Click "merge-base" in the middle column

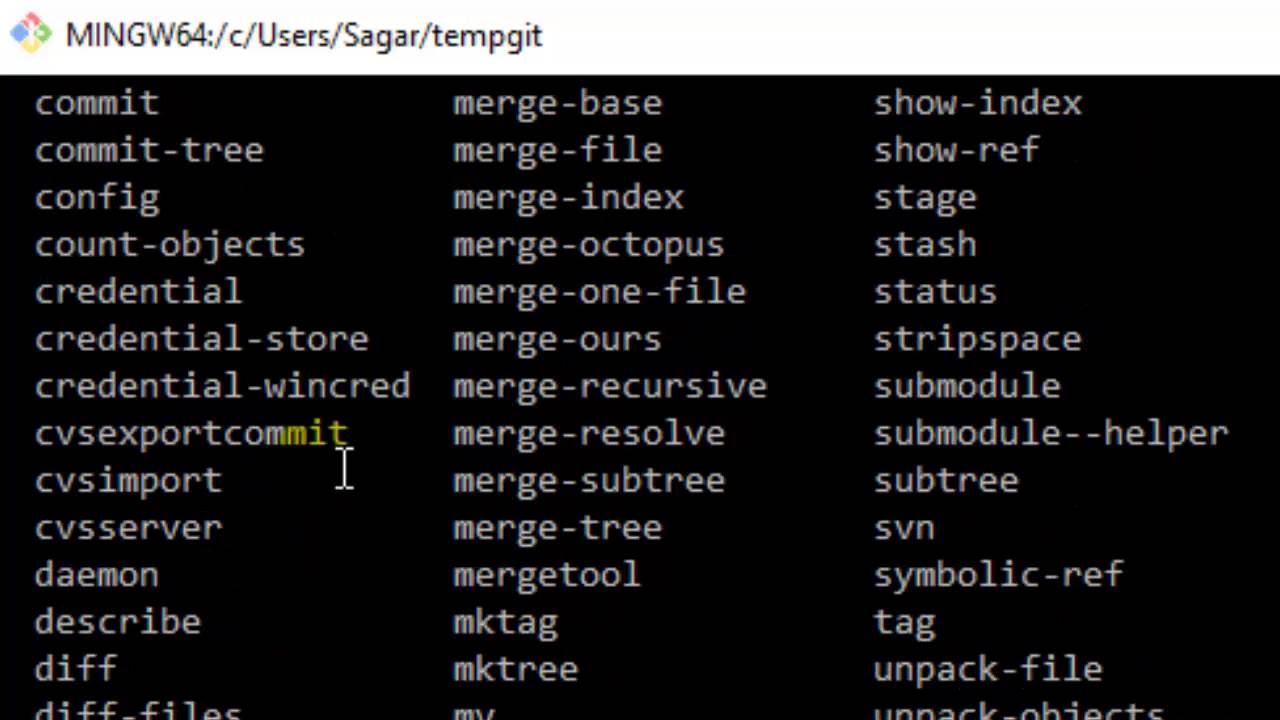[x=557, y=104]
